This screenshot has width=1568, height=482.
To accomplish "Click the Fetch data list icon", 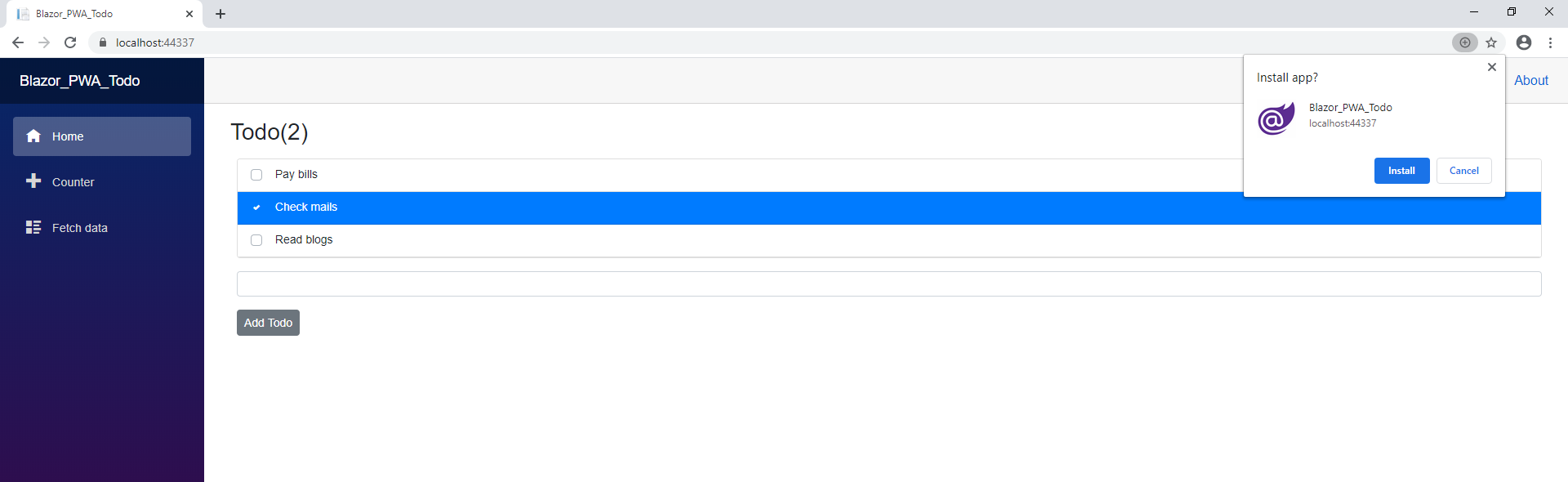I will [x=33, y=227].
